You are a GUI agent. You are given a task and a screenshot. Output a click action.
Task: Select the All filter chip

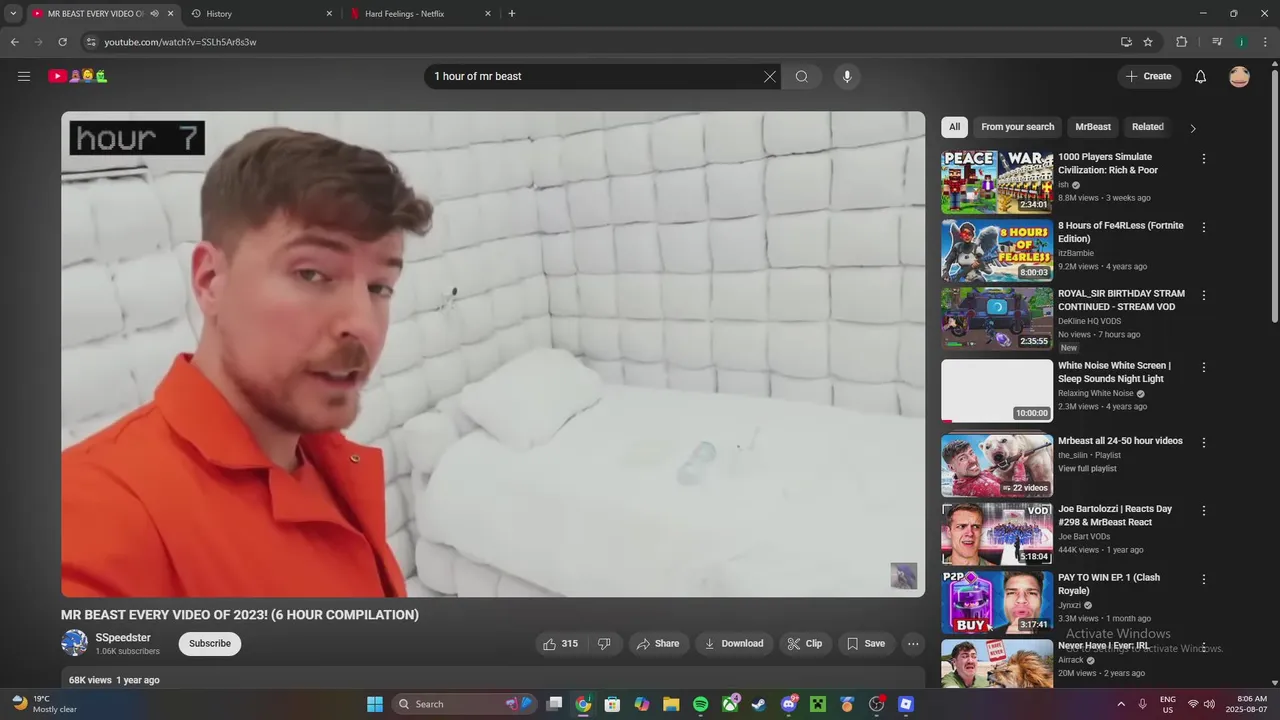click(x=954, y=127)
